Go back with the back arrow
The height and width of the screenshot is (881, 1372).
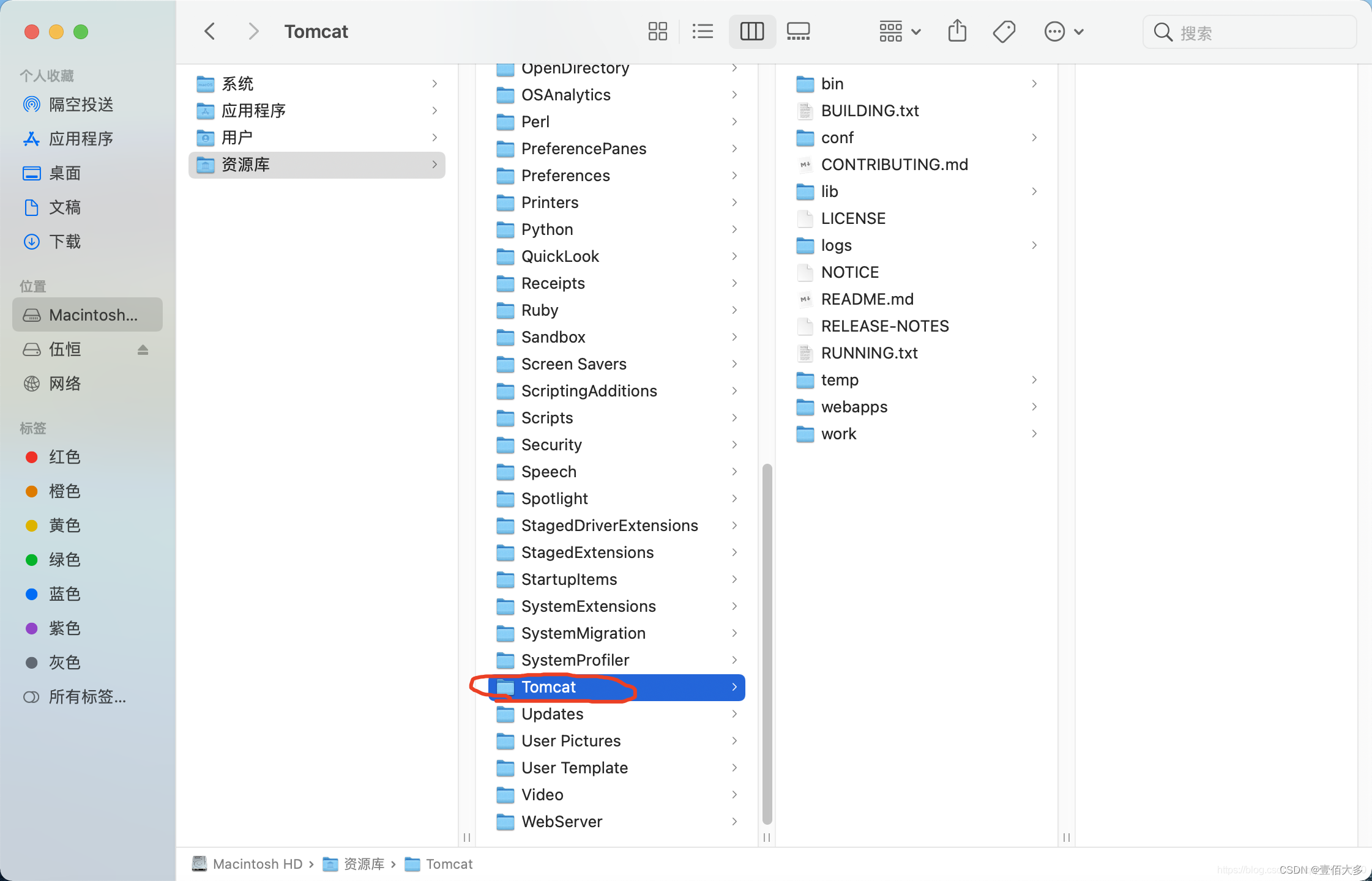click(210, 31)
